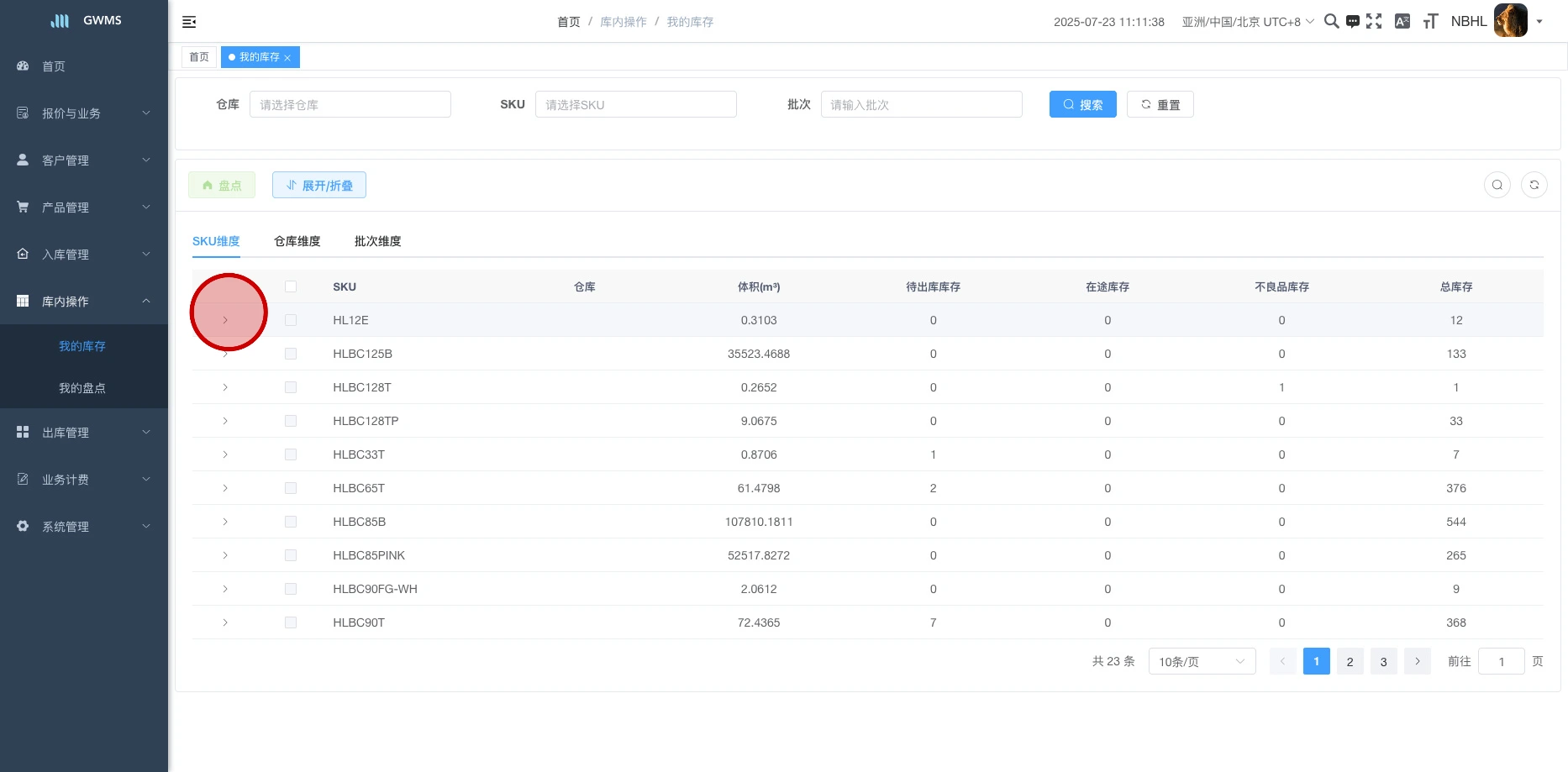
Task: Click the language translation icon
Action: point(1402,22)
